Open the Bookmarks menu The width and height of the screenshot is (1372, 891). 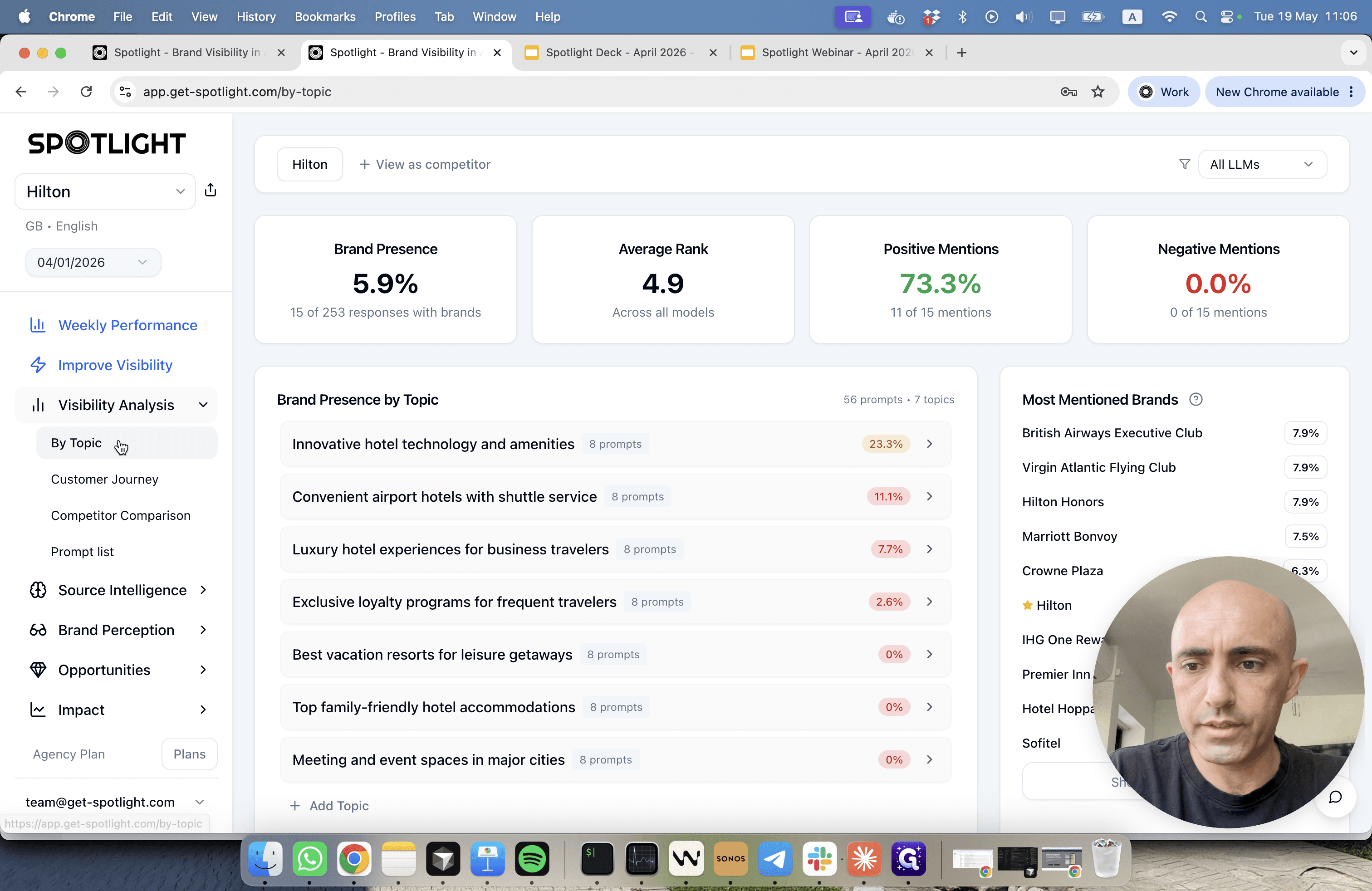click(x=325, y=17)
